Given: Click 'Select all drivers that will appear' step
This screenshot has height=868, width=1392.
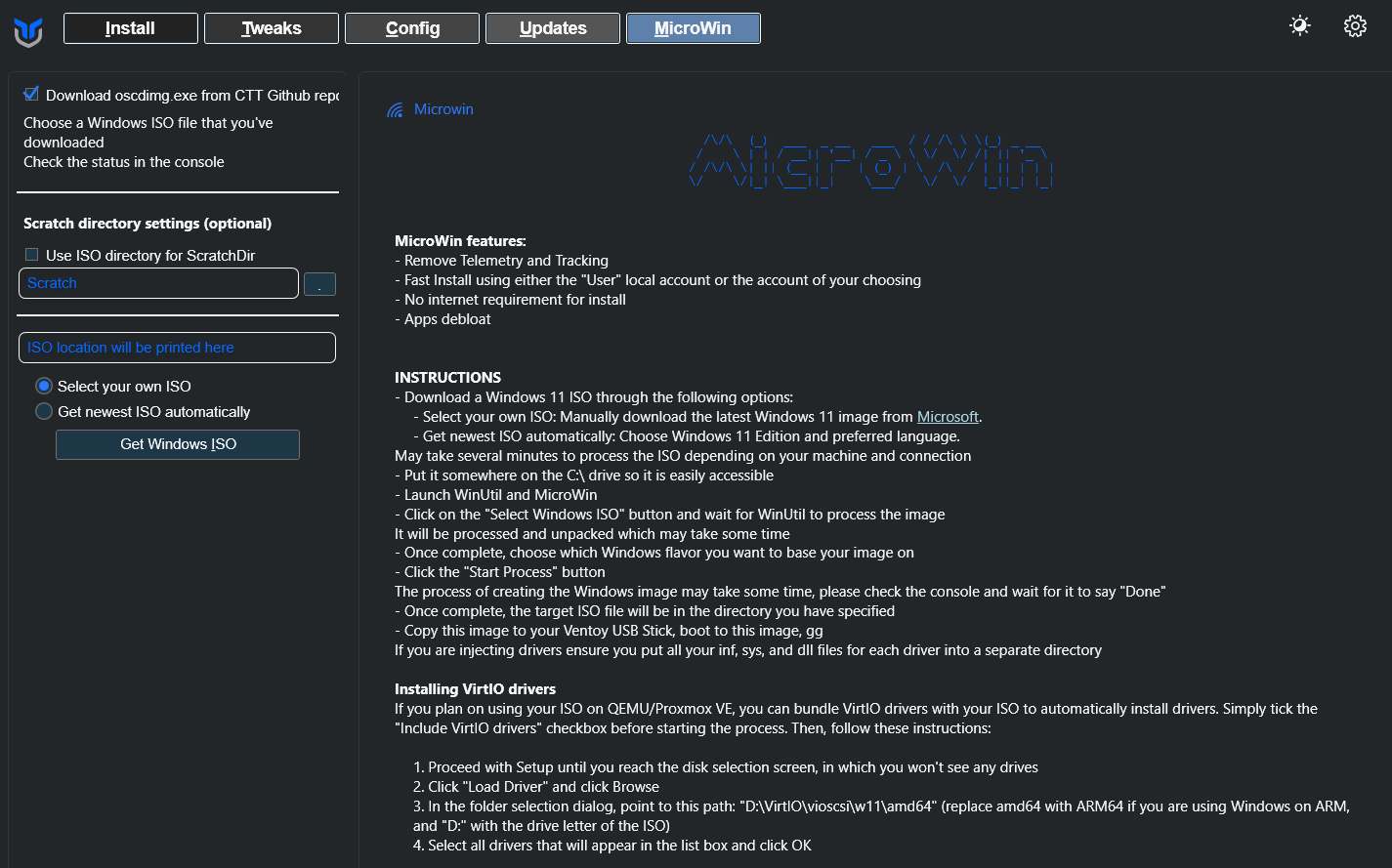Looking at the screenshot, I should [612, 846].
